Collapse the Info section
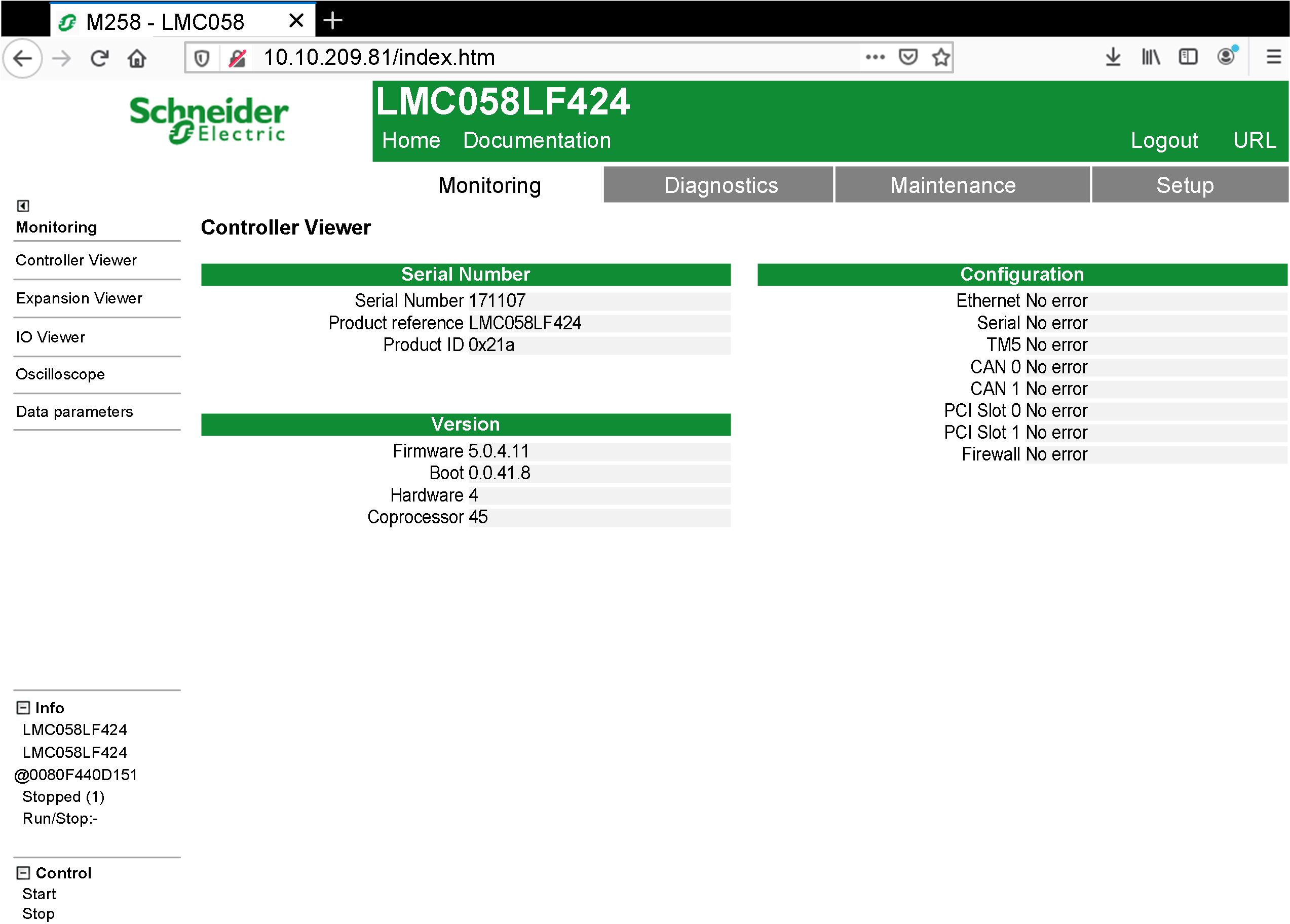 click(23, 707)
